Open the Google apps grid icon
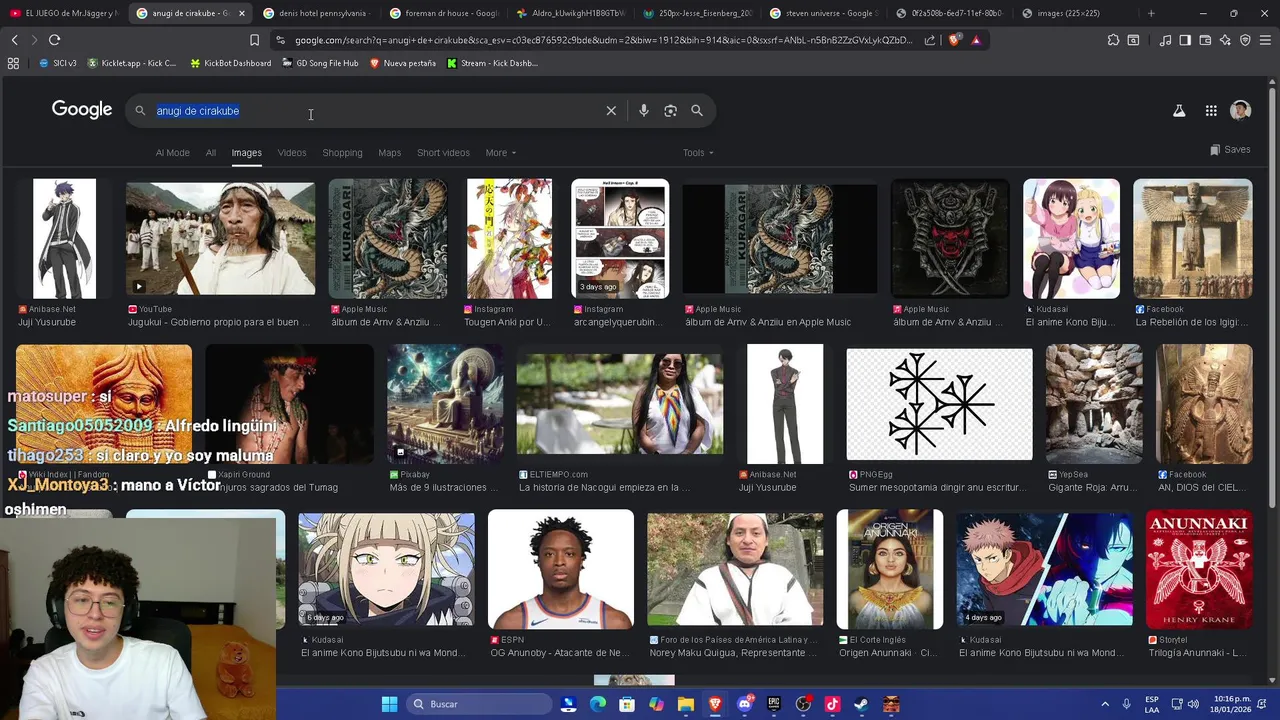1280x720 pixels. (1211, 111)
